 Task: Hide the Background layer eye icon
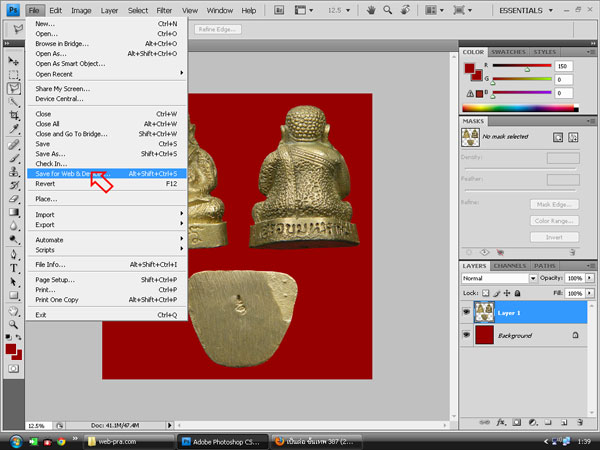pyautogui.click(x=466, y=335)
